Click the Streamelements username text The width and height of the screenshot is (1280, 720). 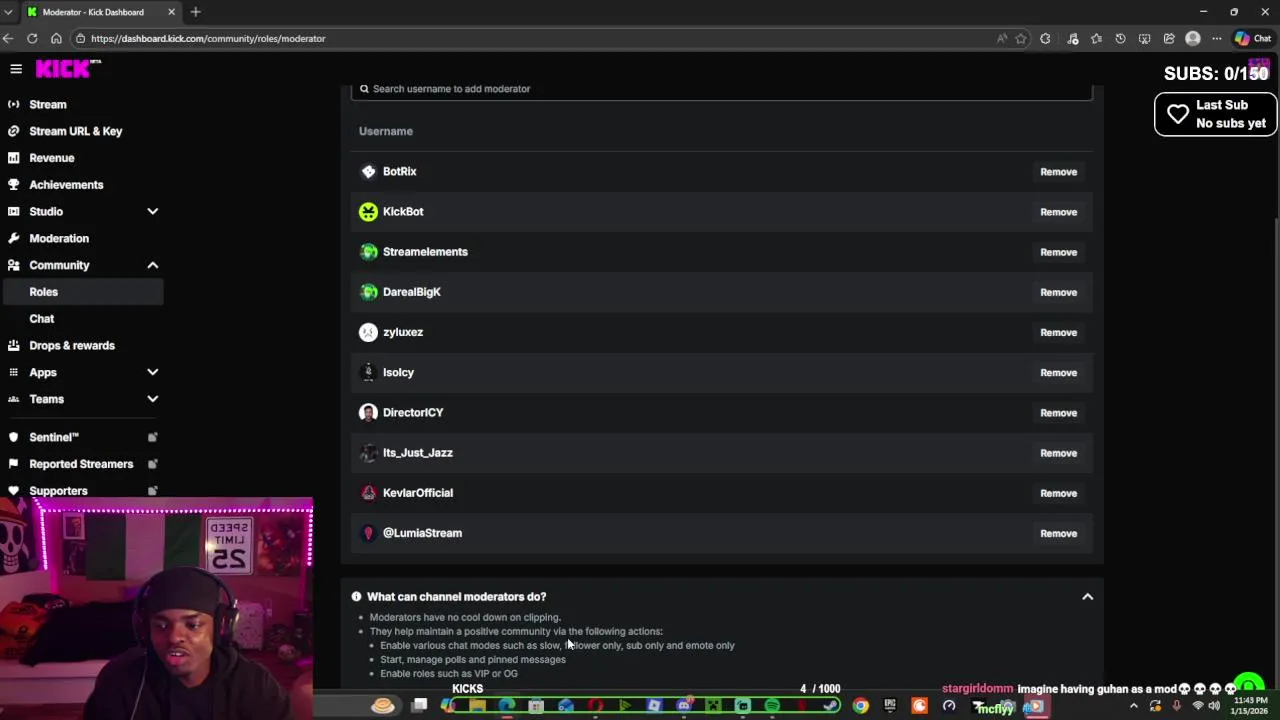point(425,252)
